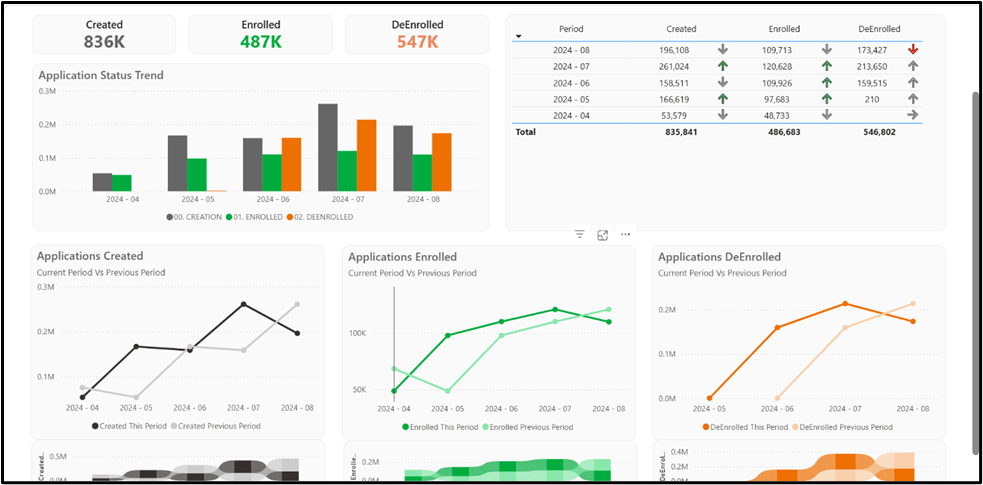Image resolution: width=983 pixels, height=485 pixels.
Task: Click gray down arrow beside 196,108 Created
Action: coord(722,50)
